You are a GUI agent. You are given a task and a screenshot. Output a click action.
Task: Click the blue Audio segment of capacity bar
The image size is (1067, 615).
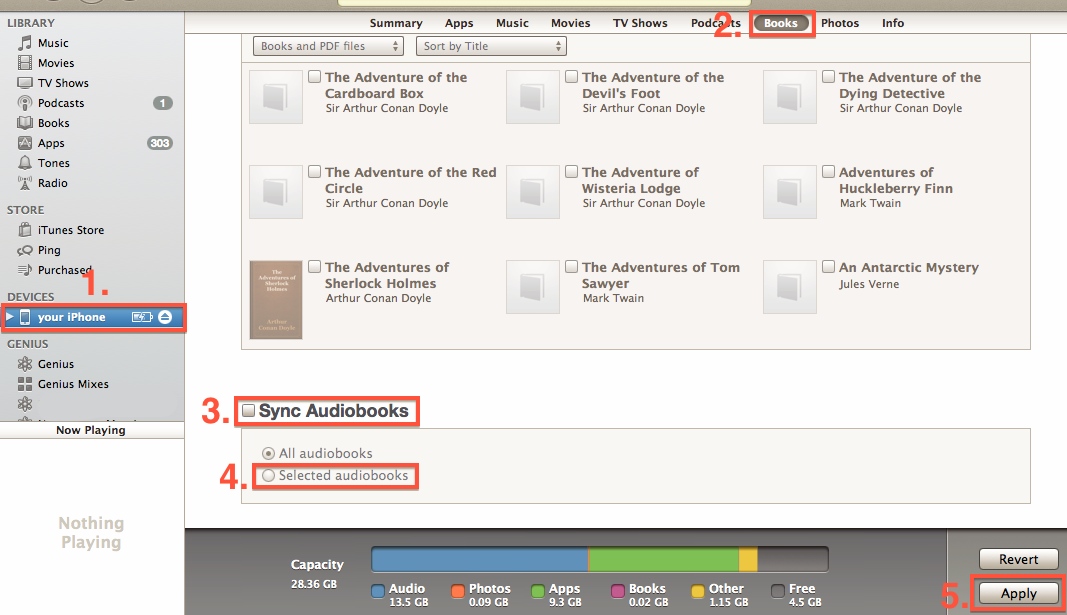pos(480,559)
